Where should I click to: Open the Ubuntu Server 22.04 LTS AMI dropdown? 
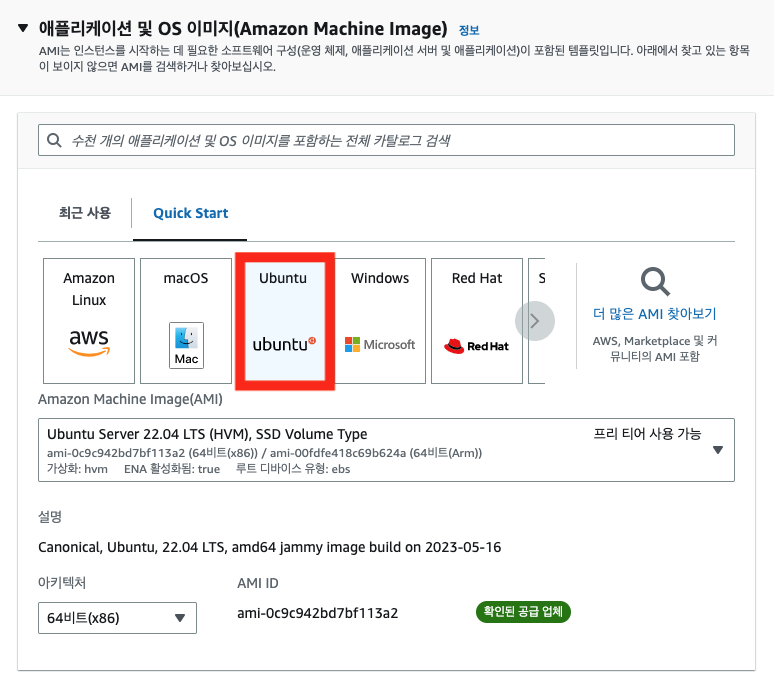pyautogui.click(x=386, y=450)
